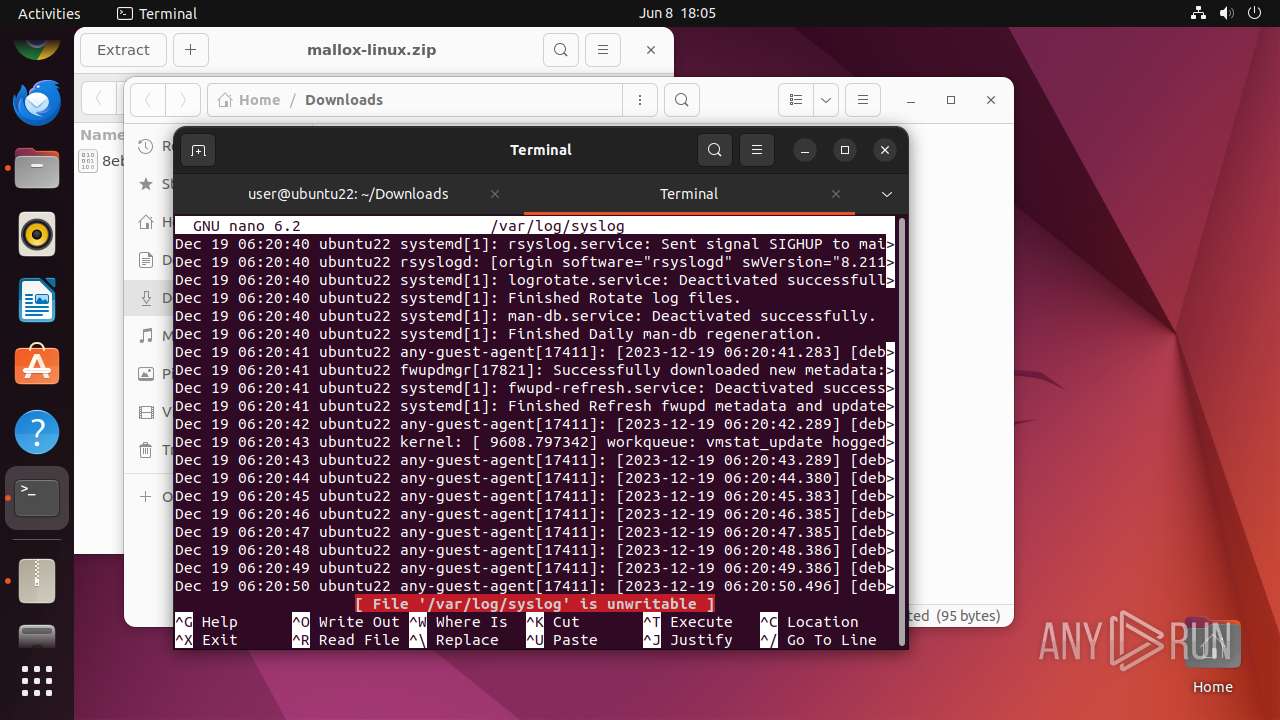Click ^G Help shortcut in nano

206,622
